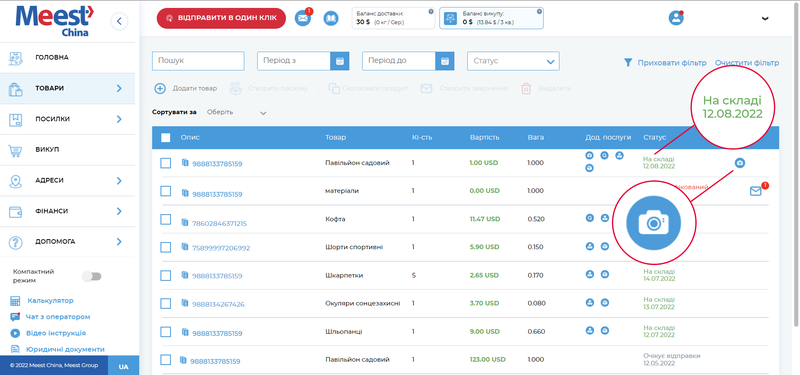Open calendar for Період до field

coord(444,61)
